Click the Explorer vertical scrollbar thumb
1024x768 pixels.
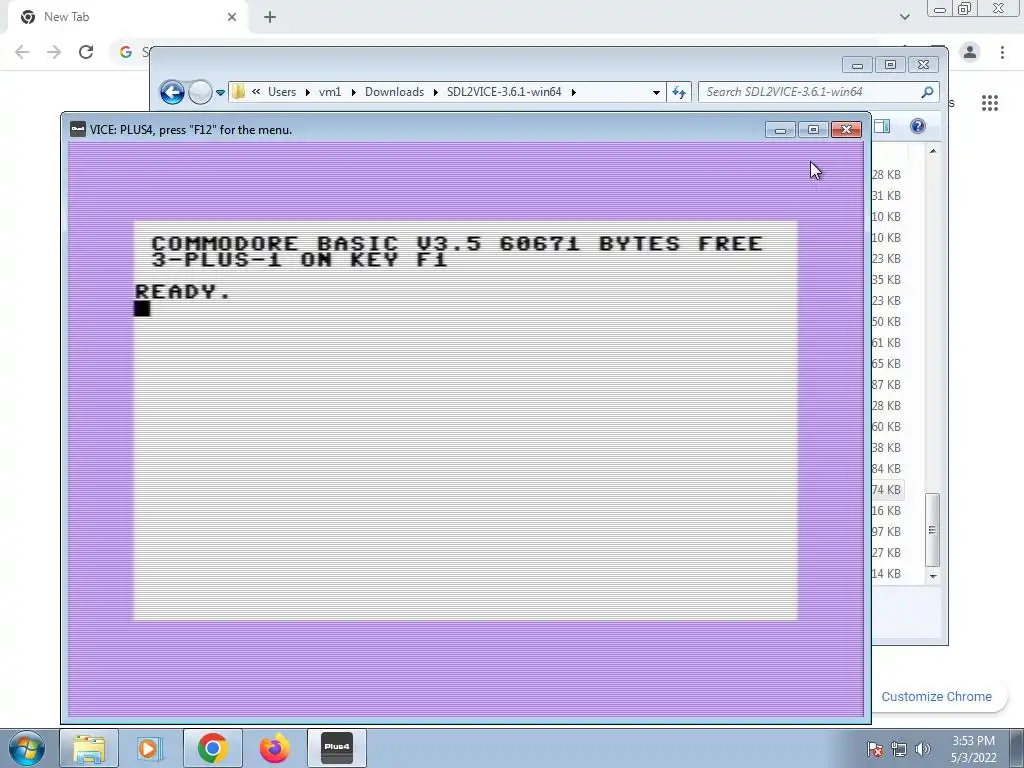pos(933,530)
